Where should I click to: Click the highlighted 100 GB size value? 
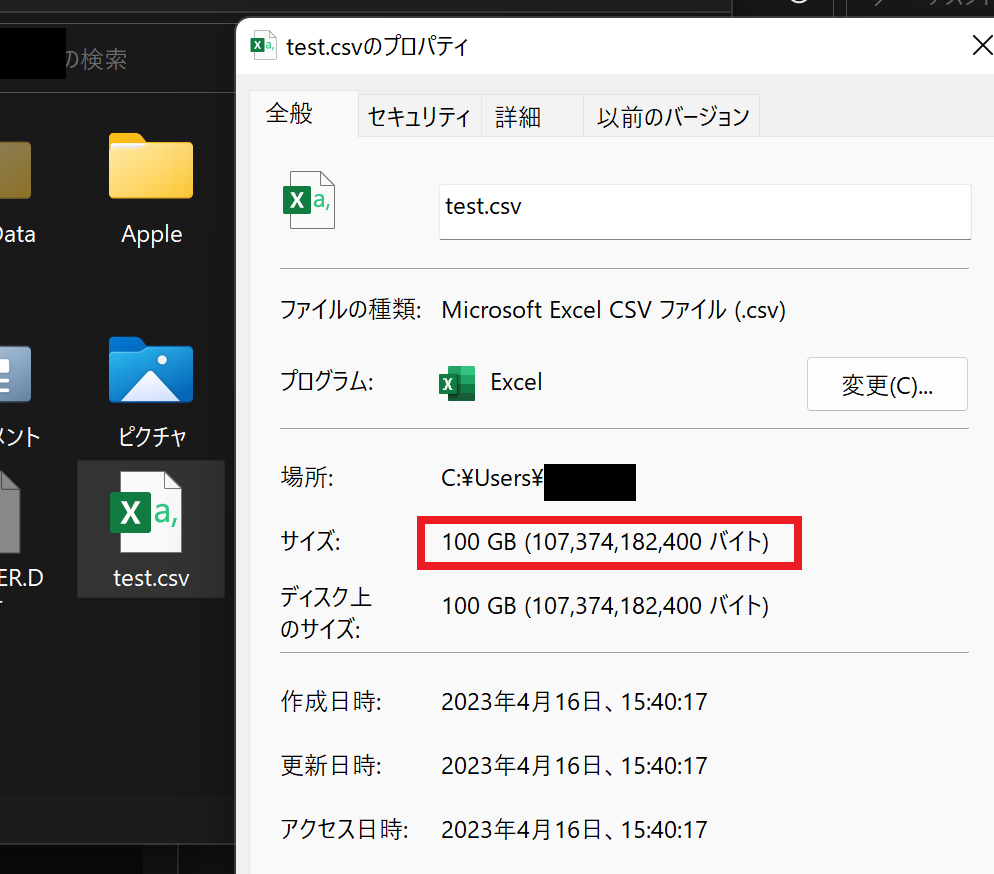point(605,542)
